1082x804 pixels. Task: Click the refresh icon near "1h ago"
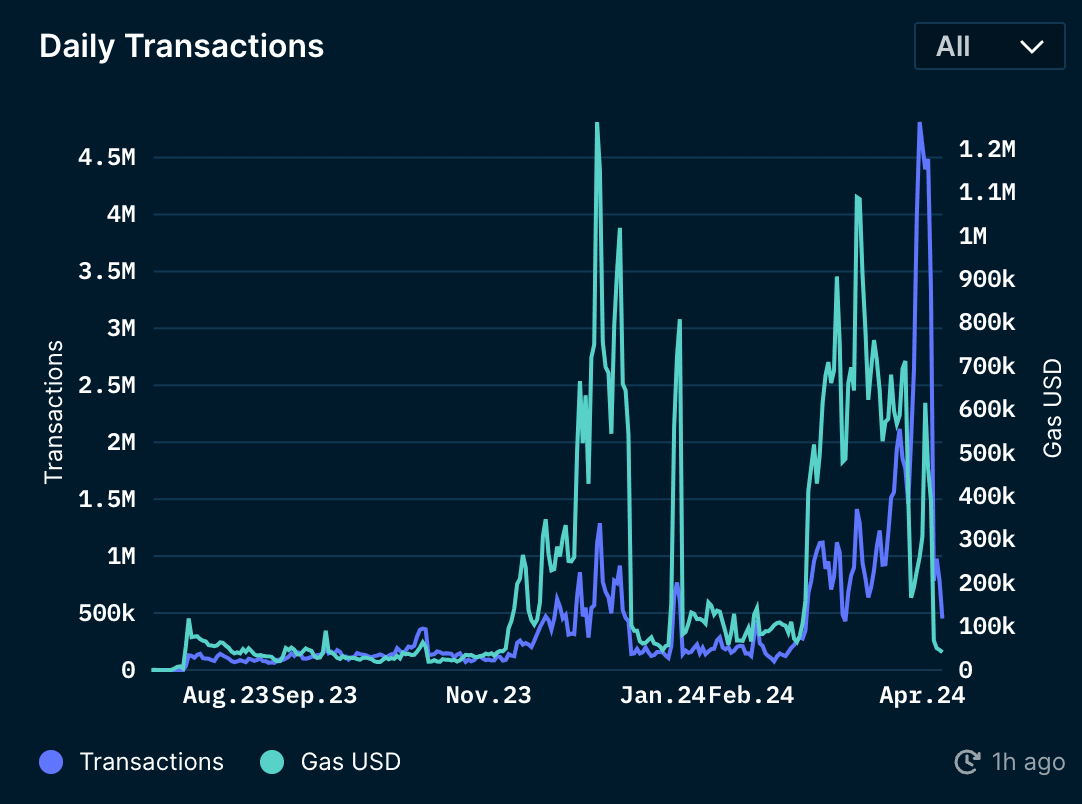966,762
